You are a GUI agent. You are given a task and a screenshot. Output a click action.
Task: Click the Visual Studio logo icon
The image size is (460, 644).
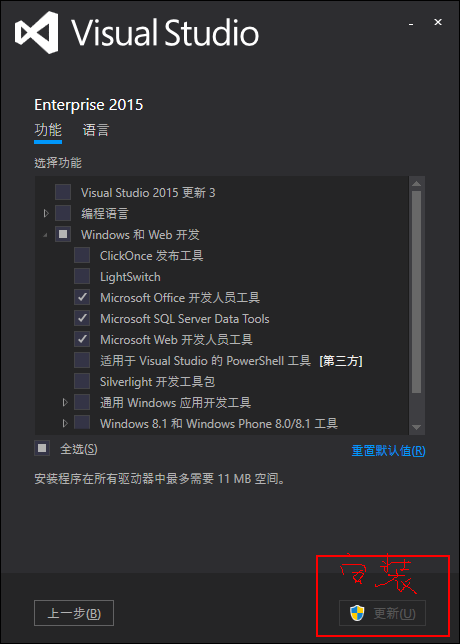tap(37, 32)
